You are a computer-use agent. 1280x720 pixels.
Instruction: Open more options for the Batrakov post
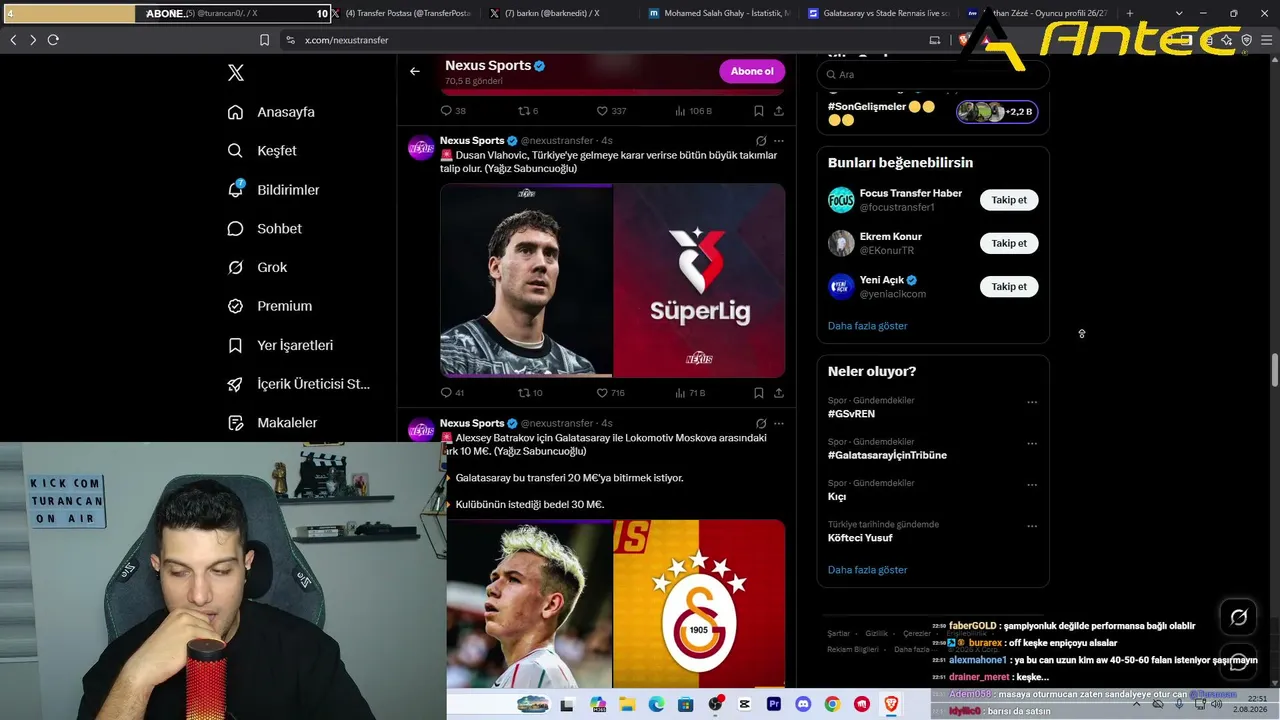pos(779,424)
